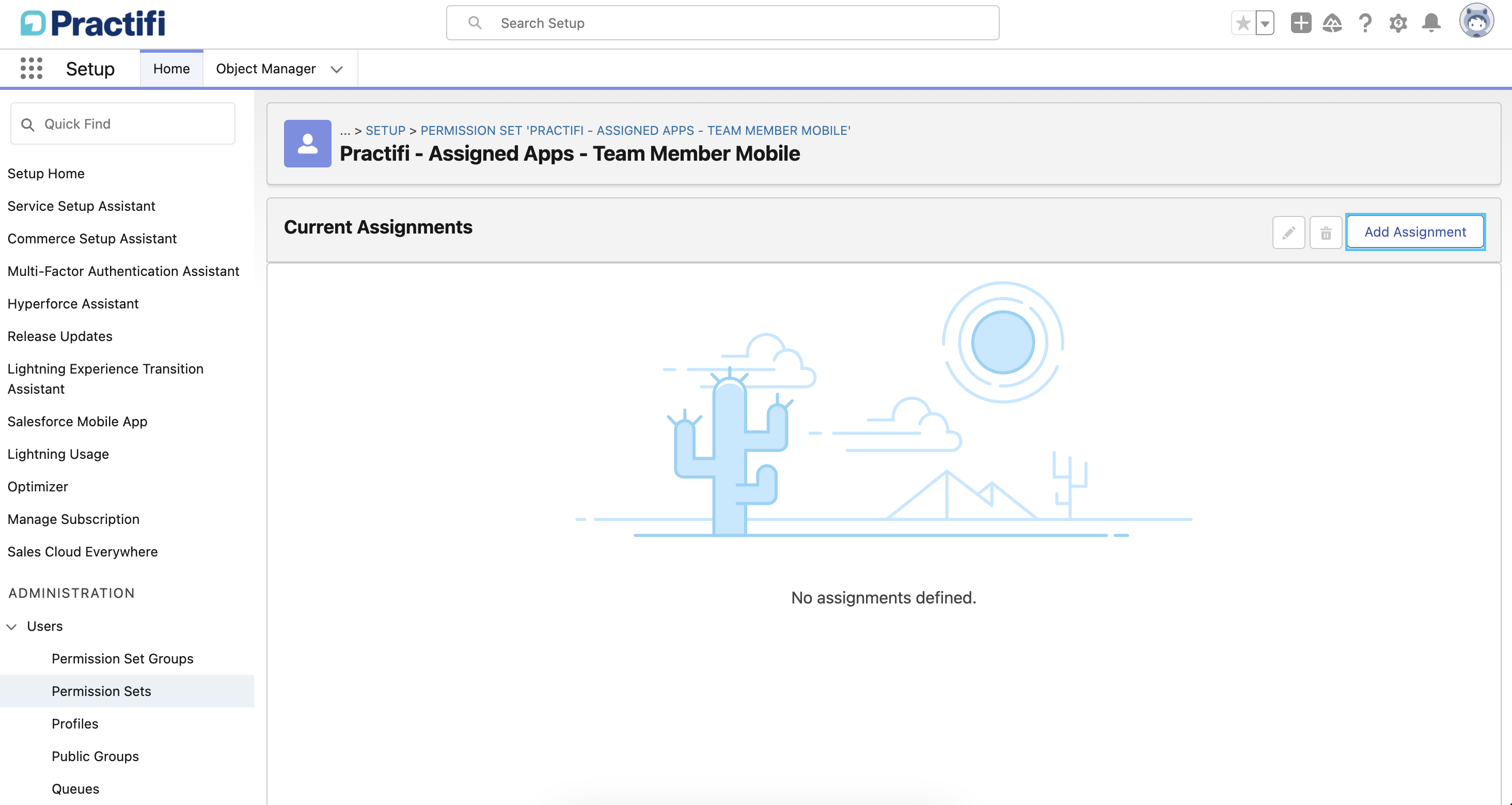Collapse the Users tree section
This screenshot has height=805, width=1512.
(x=12, y=627)
